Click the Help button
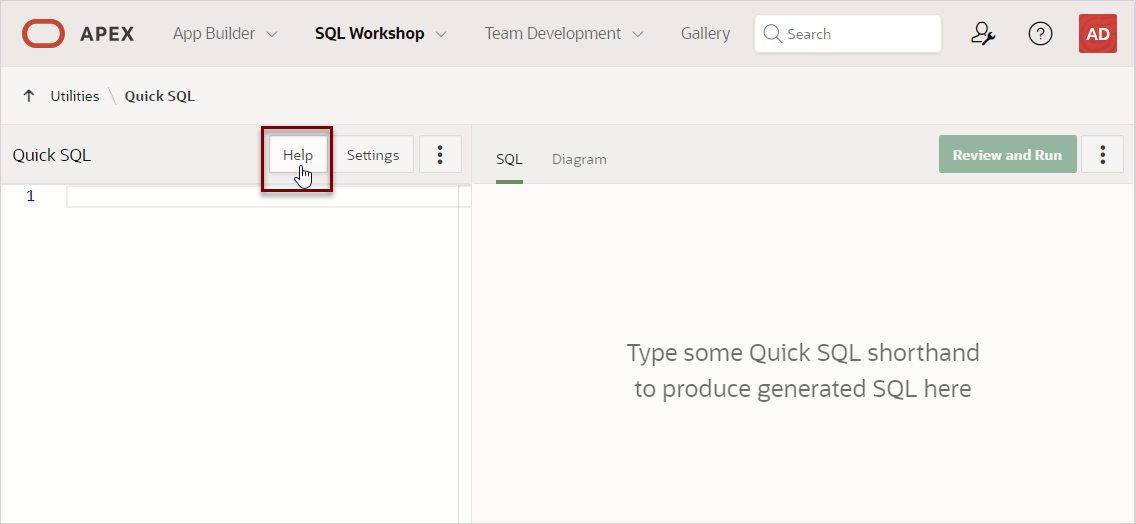1136x524 pixels. [x=298, y=154]
